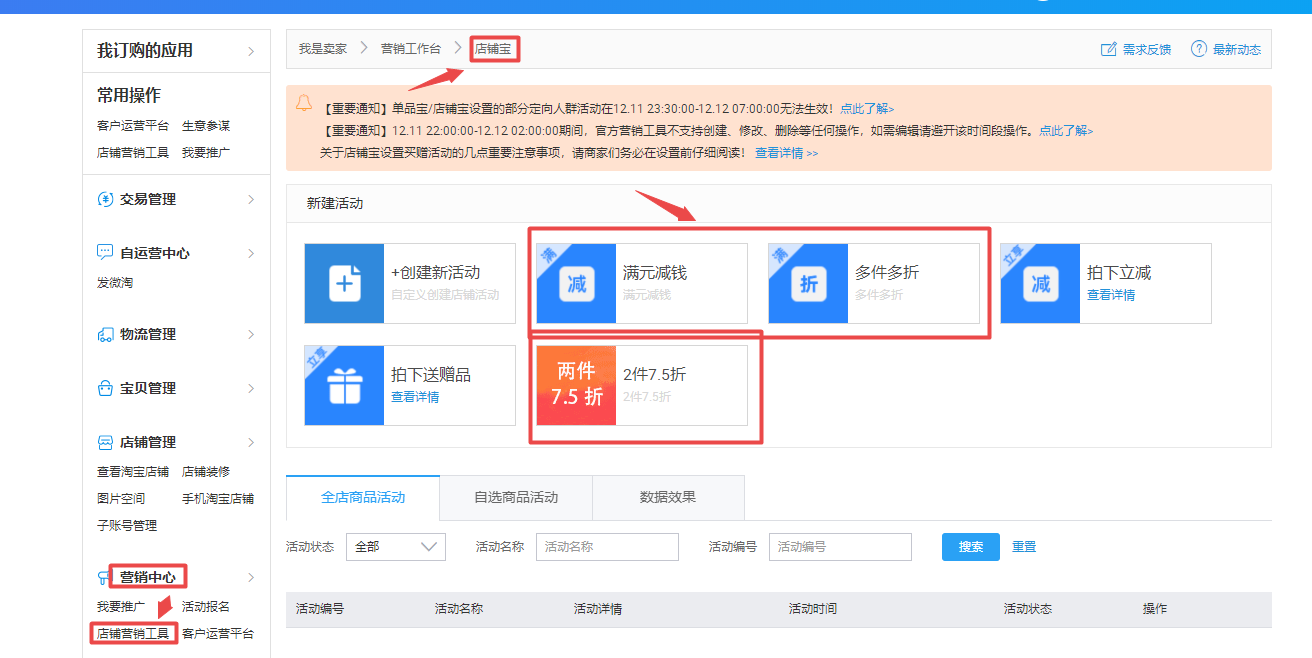Viewport: 1312px width, 658px height.
Task: Select the 全店商品活动 tab
Action: 363,497
